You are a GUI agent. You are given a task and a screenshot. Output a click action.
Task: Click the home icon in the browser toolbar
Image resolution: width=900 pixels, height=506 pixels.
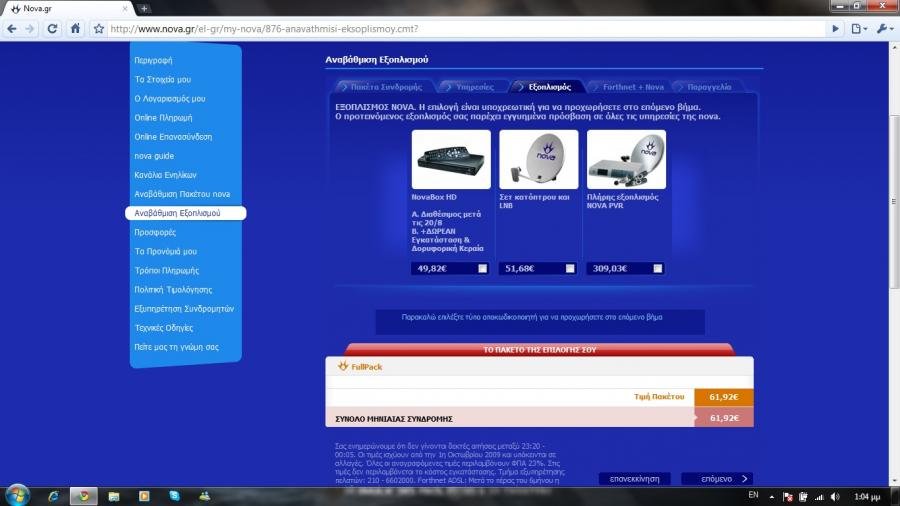pyautogui.click(x=75, y=29)
